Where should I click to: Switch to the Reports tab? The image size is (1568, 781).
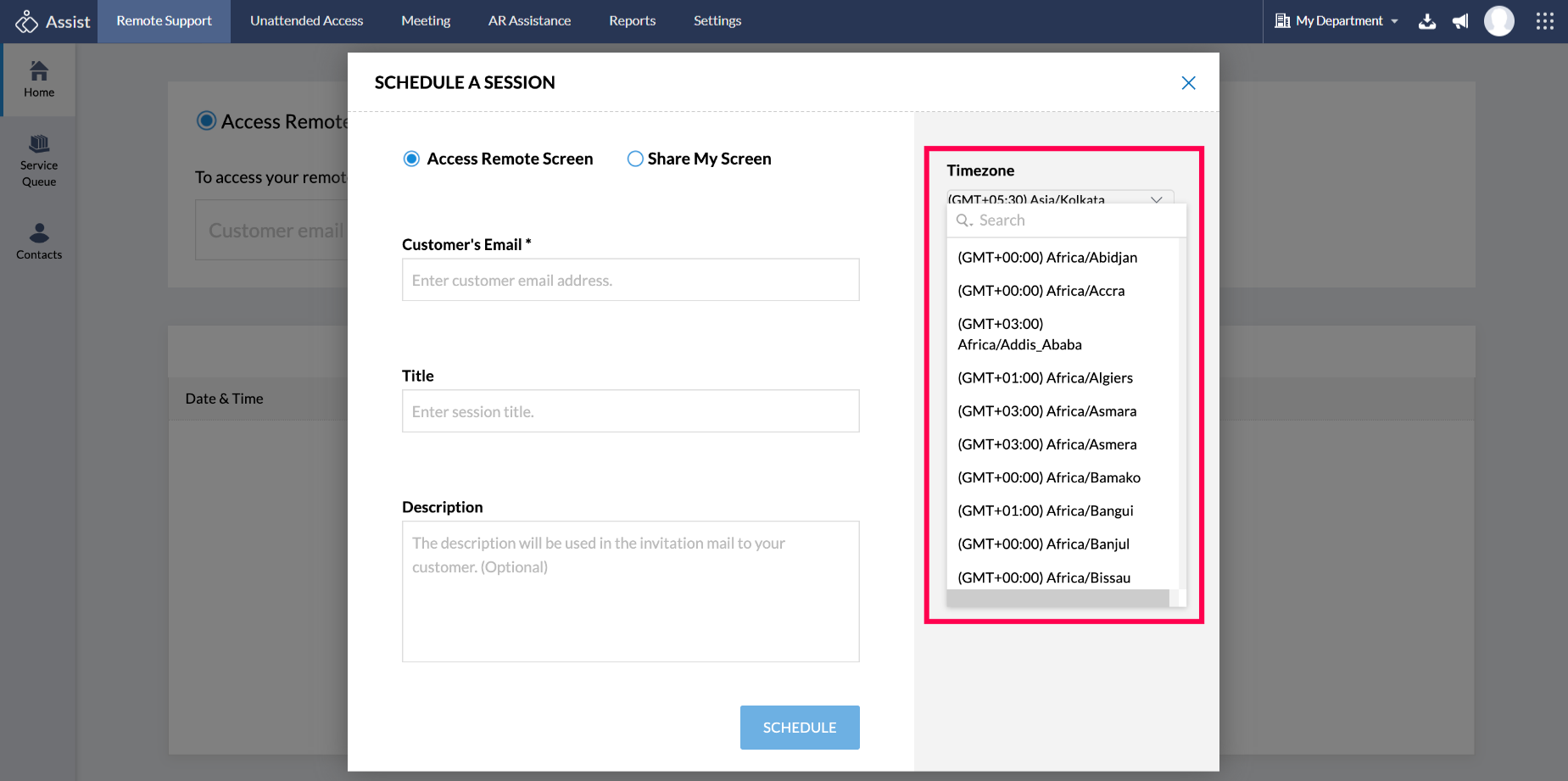point(632,21)
